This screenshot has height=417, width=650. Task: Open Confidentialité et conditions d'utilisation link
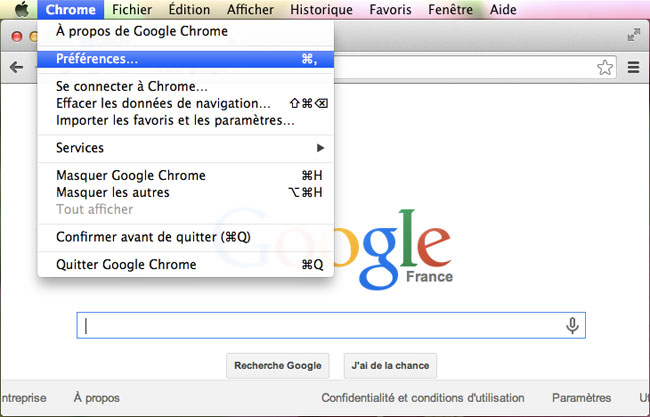[x=423, y=398]
